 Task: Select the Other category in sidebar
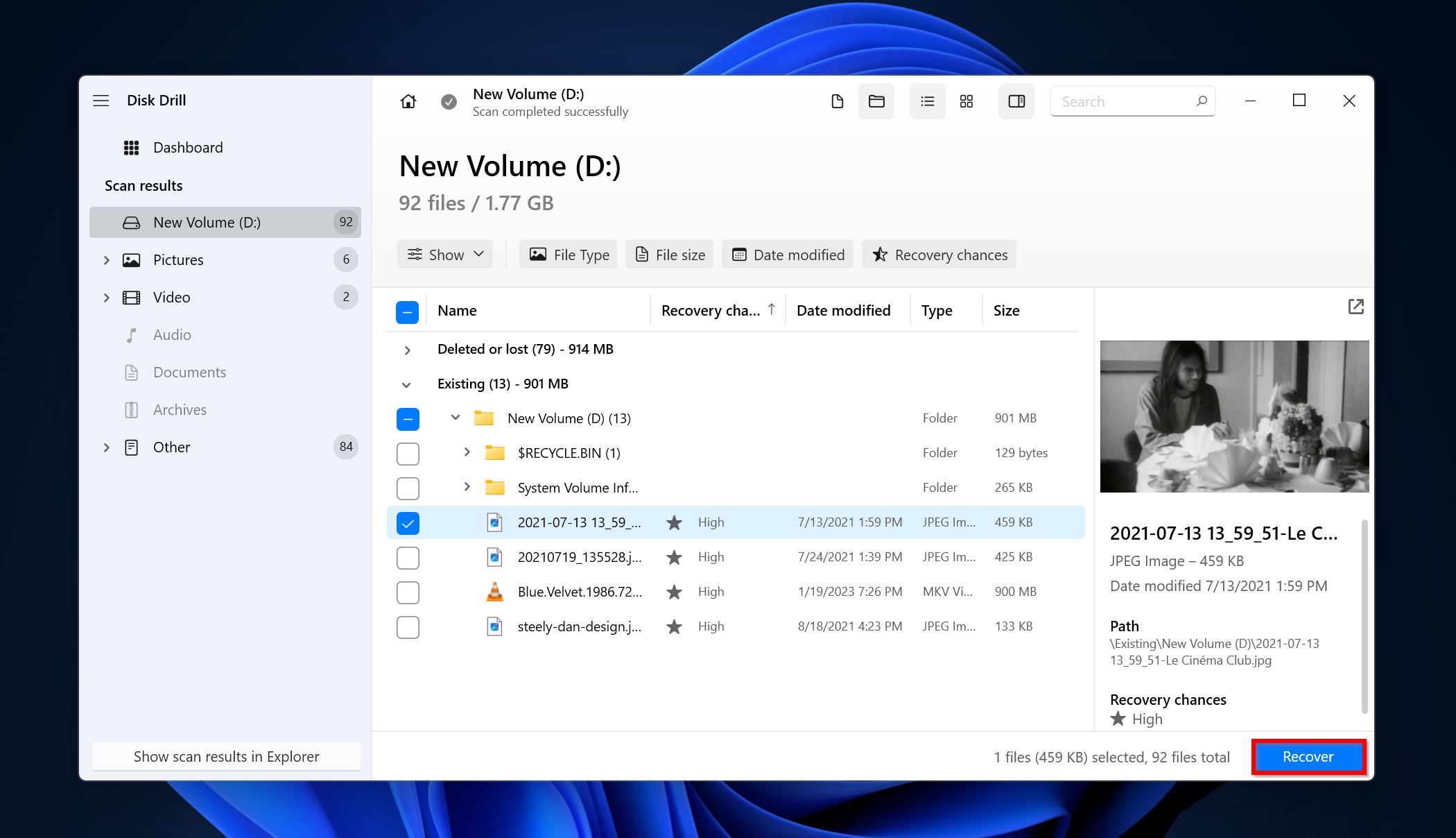point(171,446)
